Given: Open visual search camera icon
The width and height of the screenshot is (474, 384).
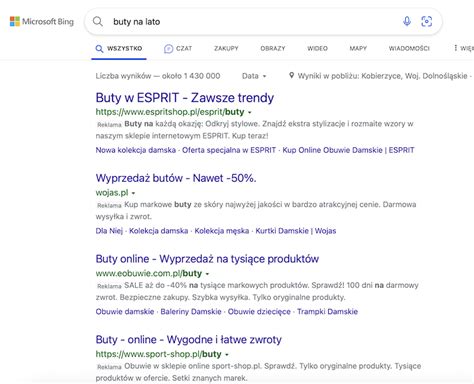Looking at the screenshot, I should tap(427, 21).
